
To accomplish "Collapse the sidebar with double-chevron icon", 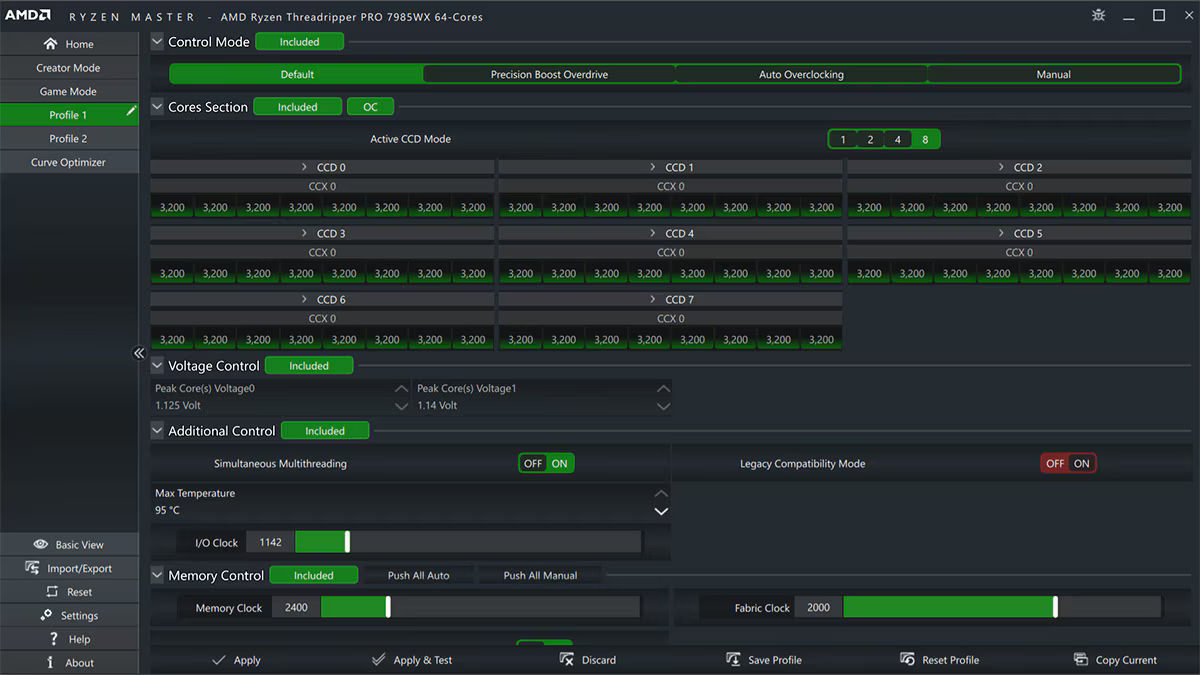I will [139, 353].
